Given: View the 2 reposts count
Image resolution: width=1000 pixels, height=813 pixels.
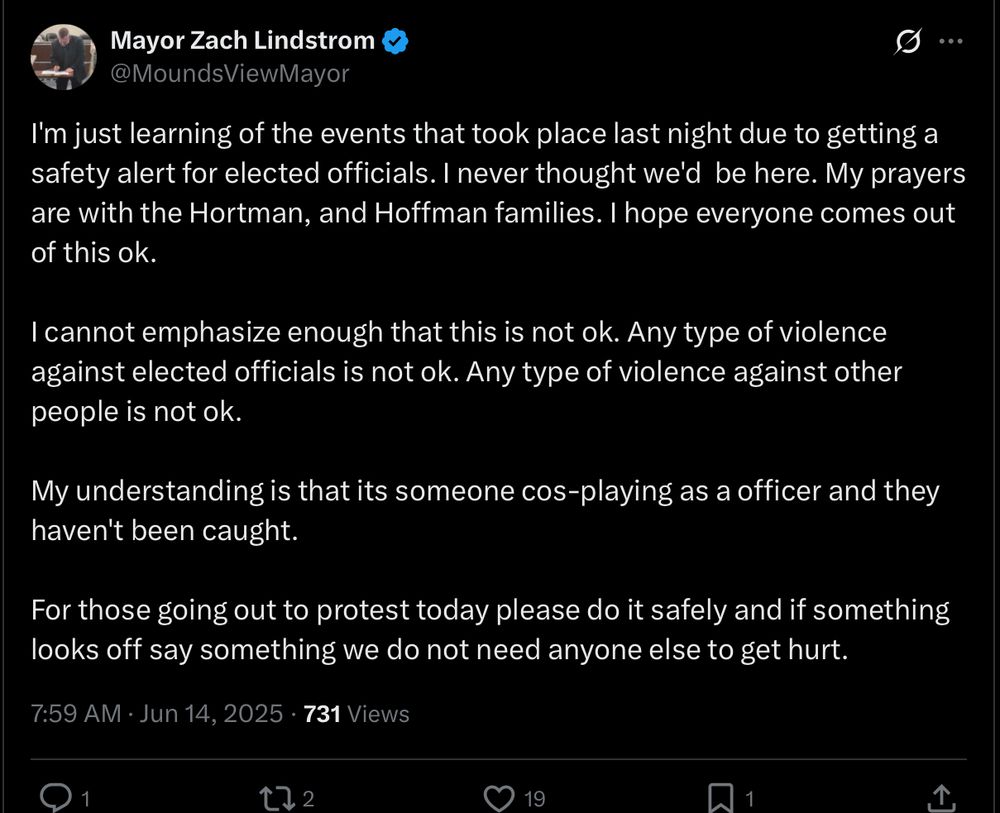Looking at the screenshot, I should pyautogui.click(x=310, y=800).
